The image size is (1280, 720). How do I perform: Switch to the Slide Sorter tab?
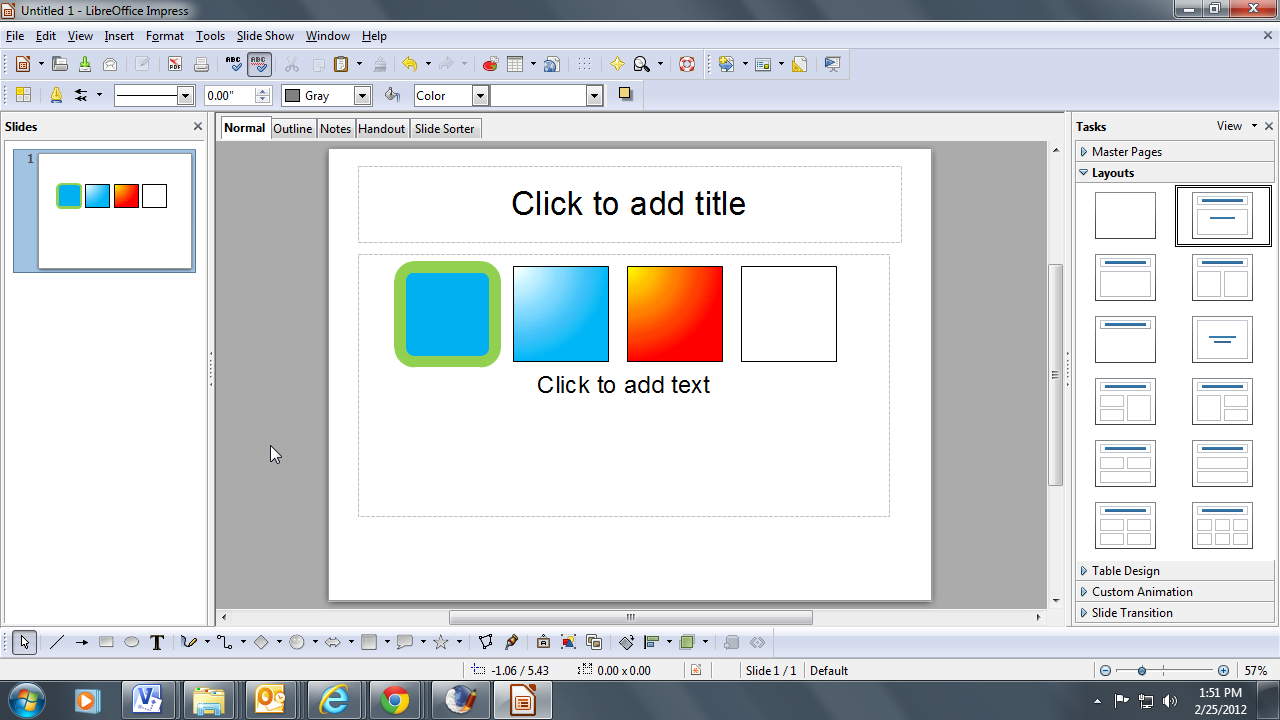coord(444,129)
